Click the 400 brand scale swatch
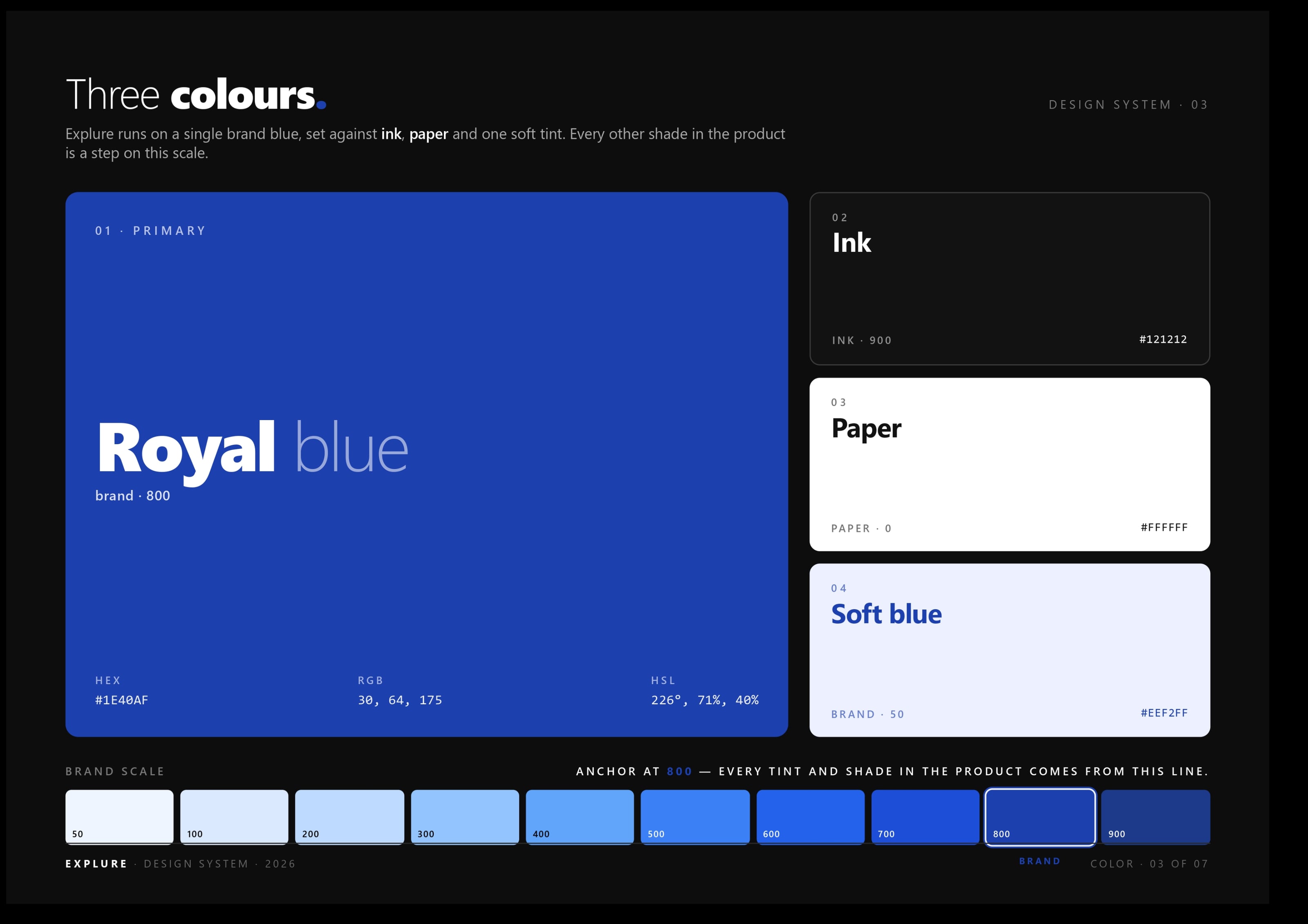The height and width of the screenshot is (924, 1308). point(580,817)
